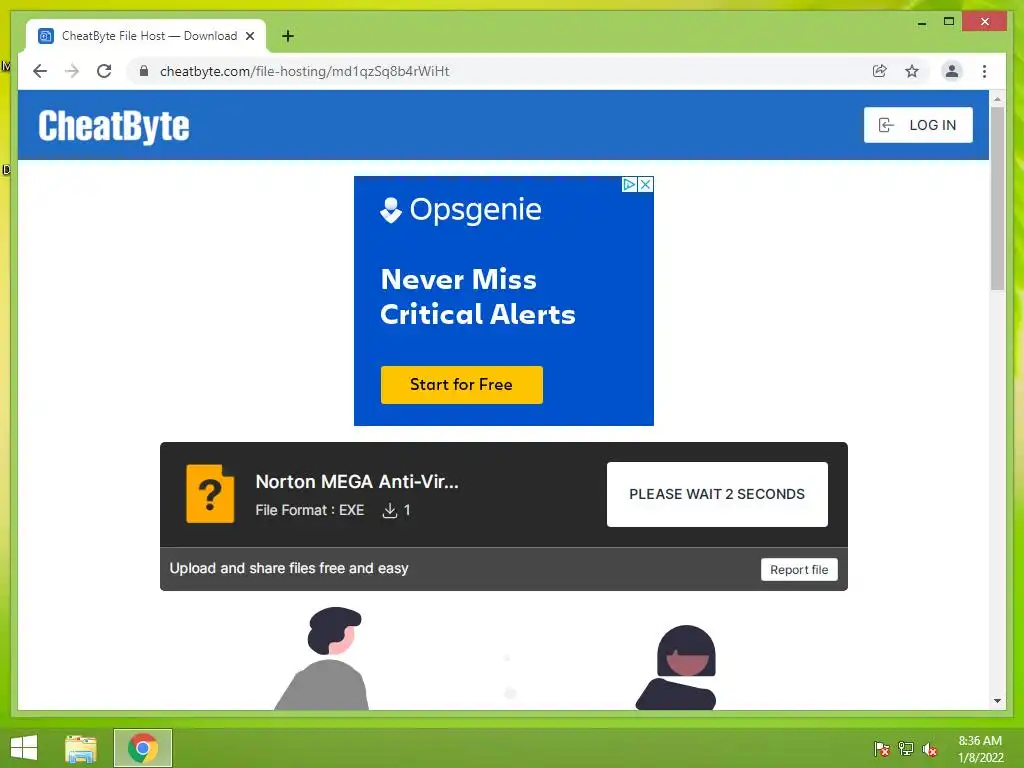Minimize the Chrome window

point(921,22)
